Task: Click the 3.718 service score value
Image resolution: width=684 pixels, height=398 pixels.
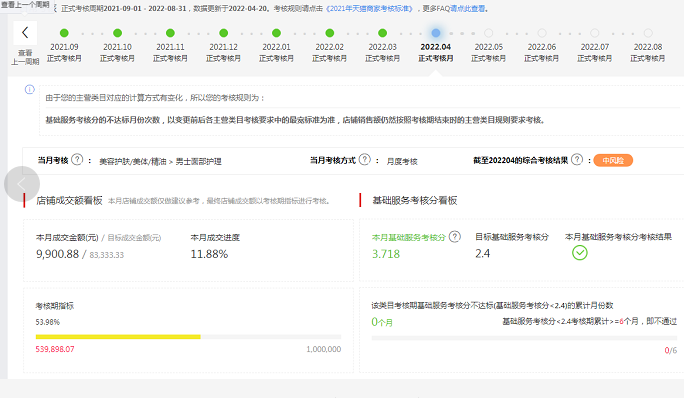Action: 386,254
